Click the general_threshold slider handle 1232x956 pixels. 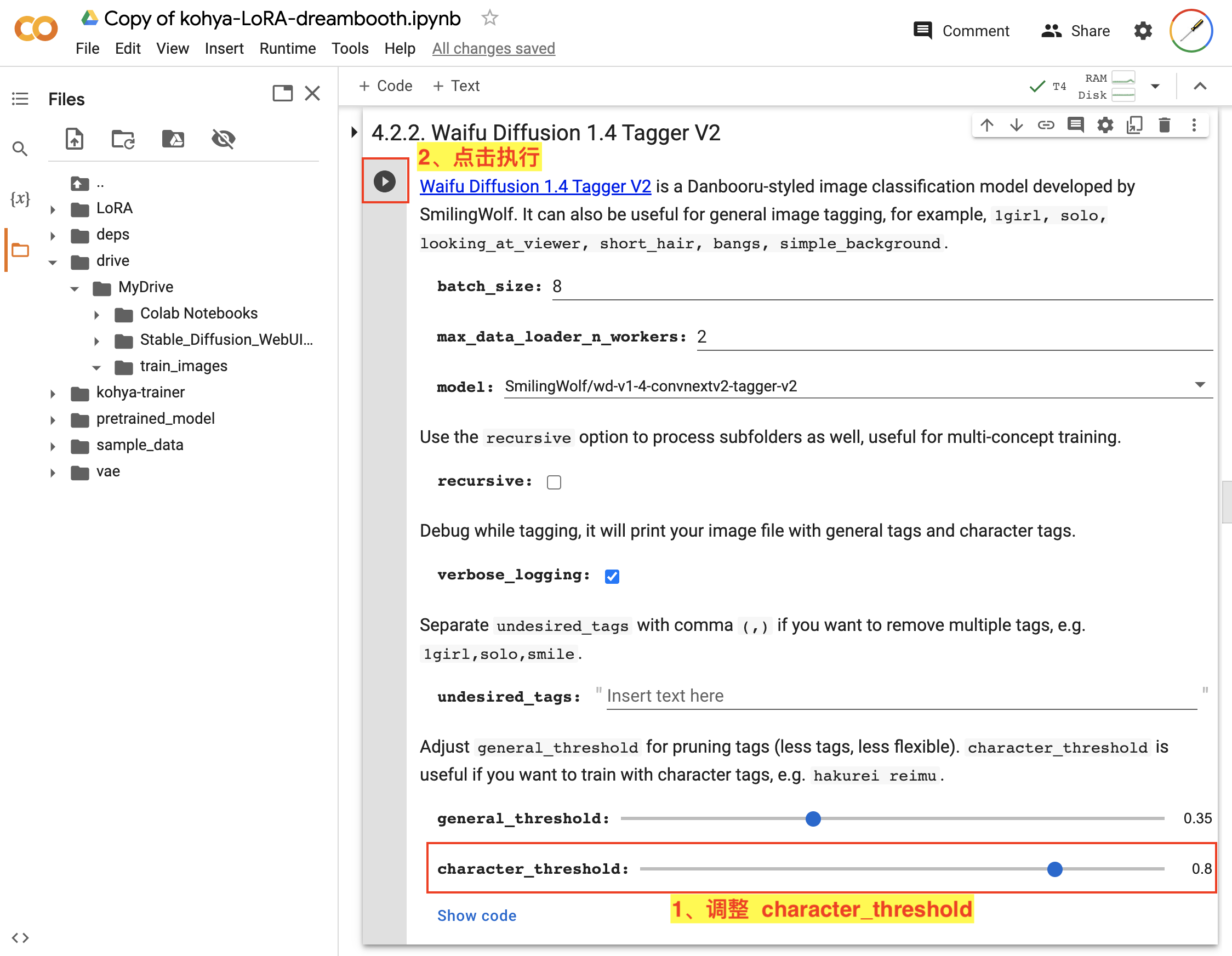(813, 818)
